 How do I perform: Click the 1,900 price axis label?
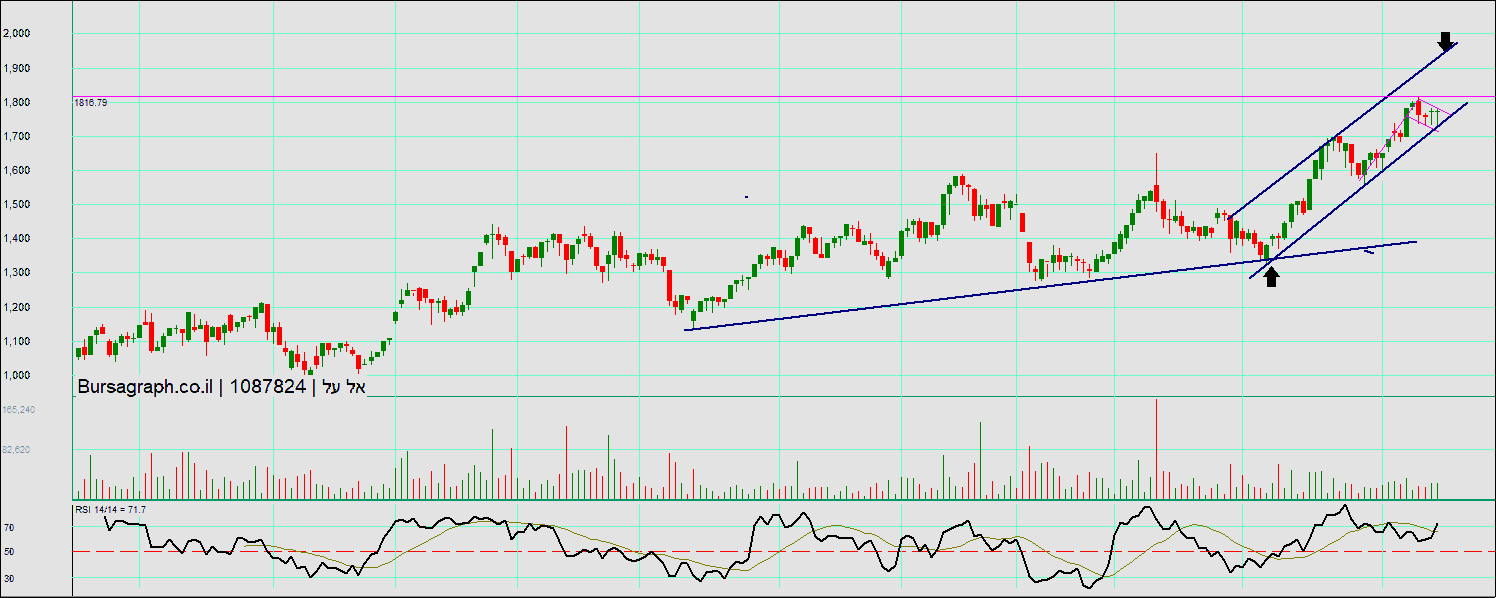tap(17, 68)
